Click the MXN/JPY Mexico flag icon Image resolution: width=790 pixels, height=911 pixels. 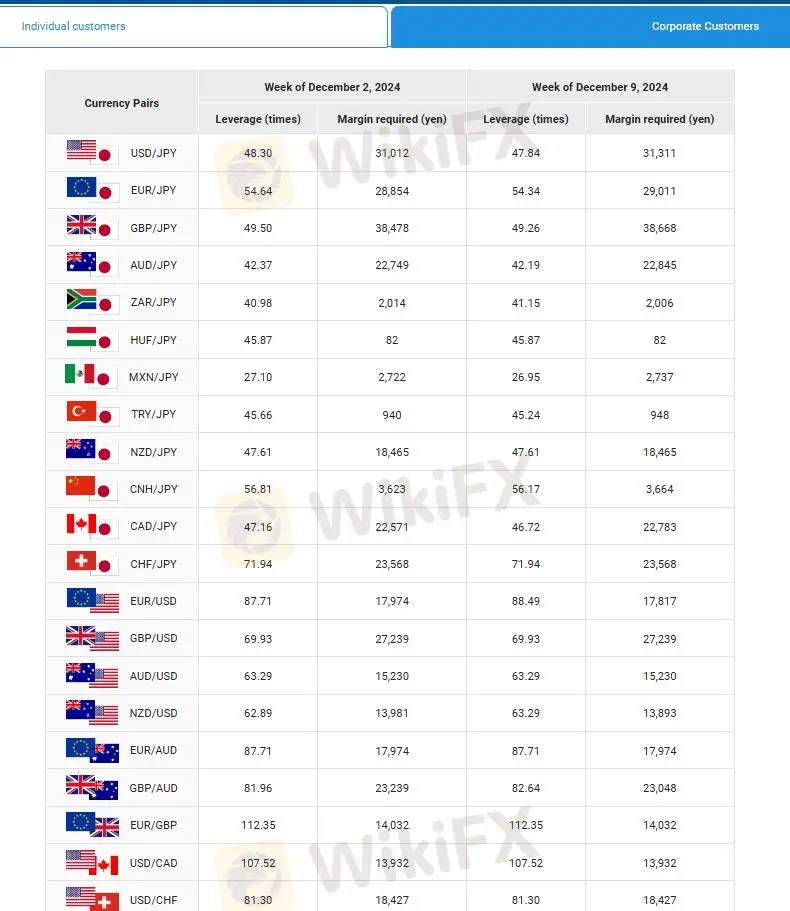pos(80,374)
